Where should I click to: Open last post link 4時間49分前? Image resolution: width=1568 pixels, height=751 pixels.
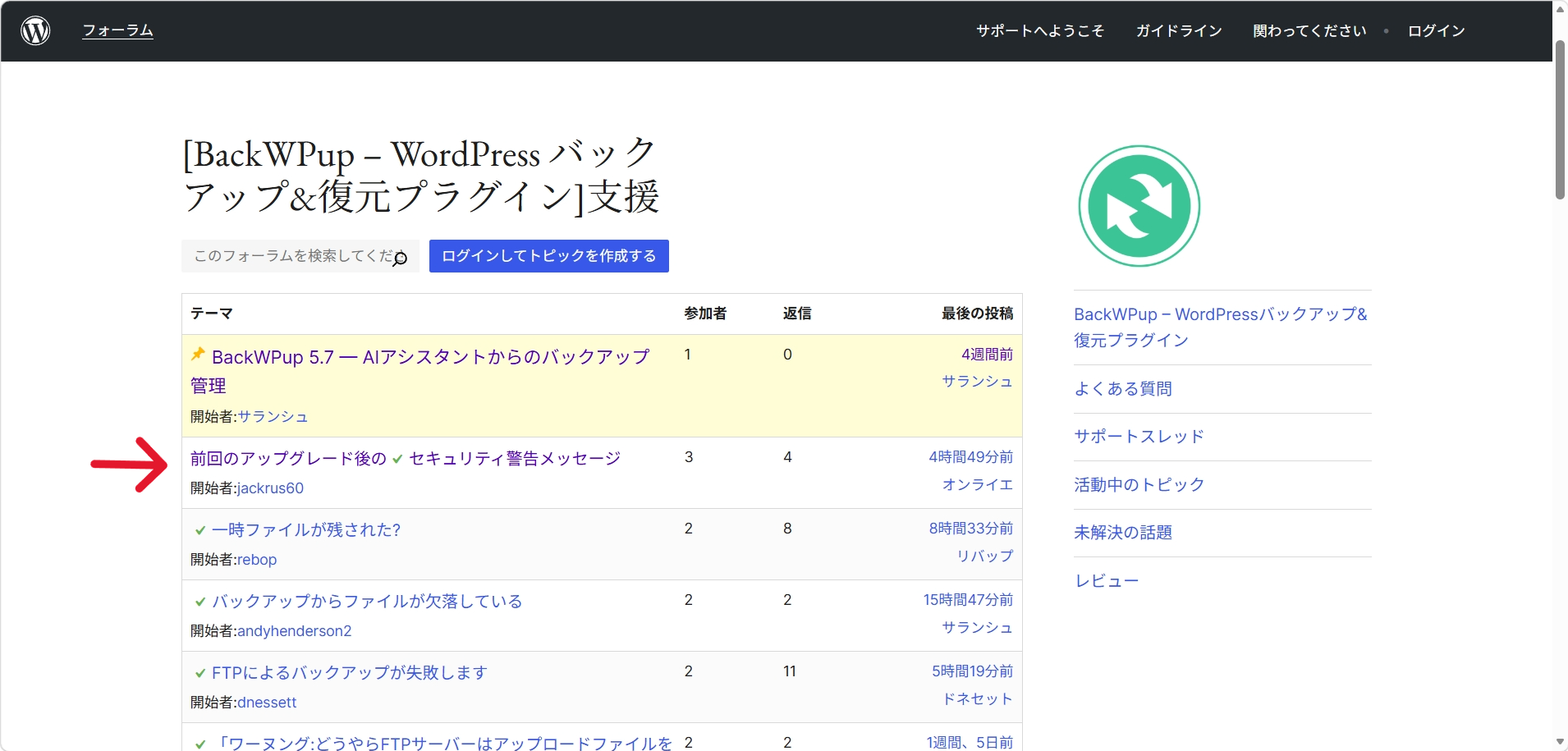pos(971,457)
